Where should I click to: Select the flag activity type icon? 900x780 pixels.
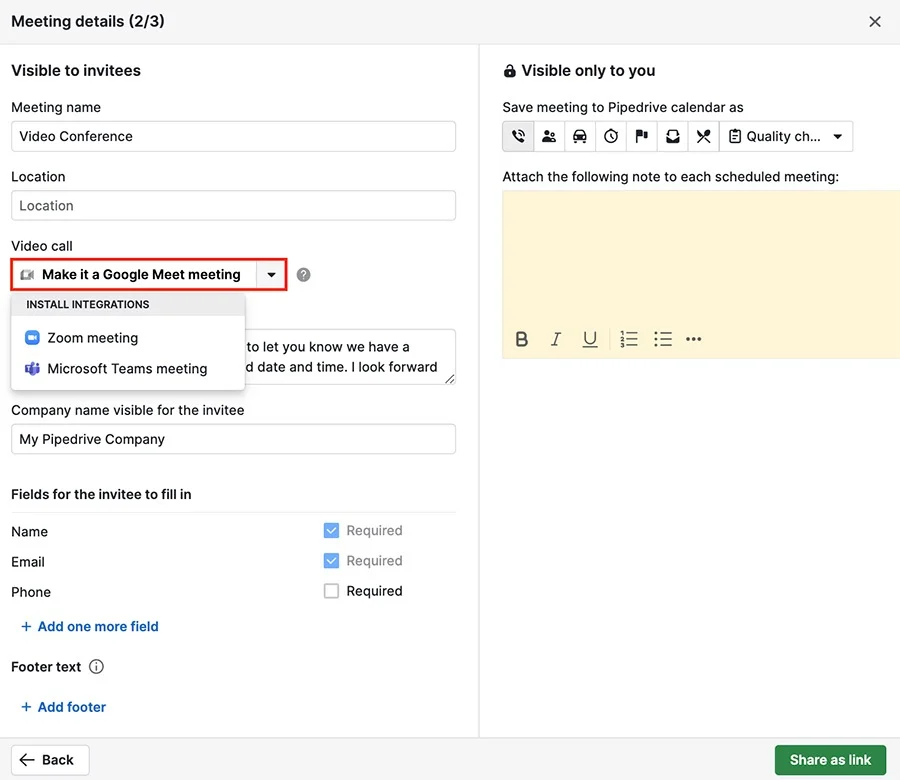642,137
